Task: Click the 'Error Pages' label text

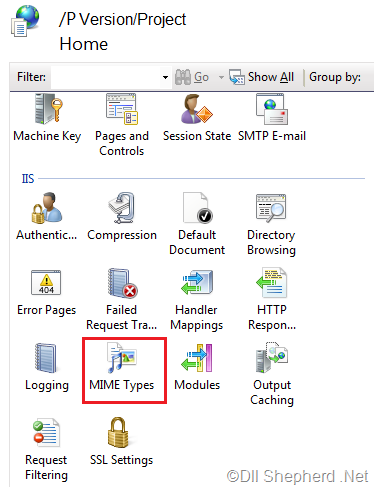Action: click(47, 310)
